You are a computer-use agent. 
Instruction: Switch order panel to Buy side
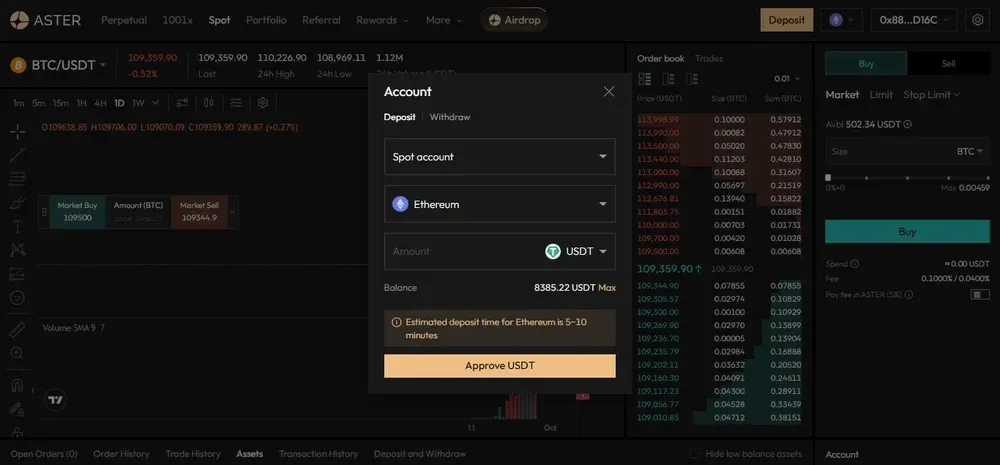coord(866,64)
